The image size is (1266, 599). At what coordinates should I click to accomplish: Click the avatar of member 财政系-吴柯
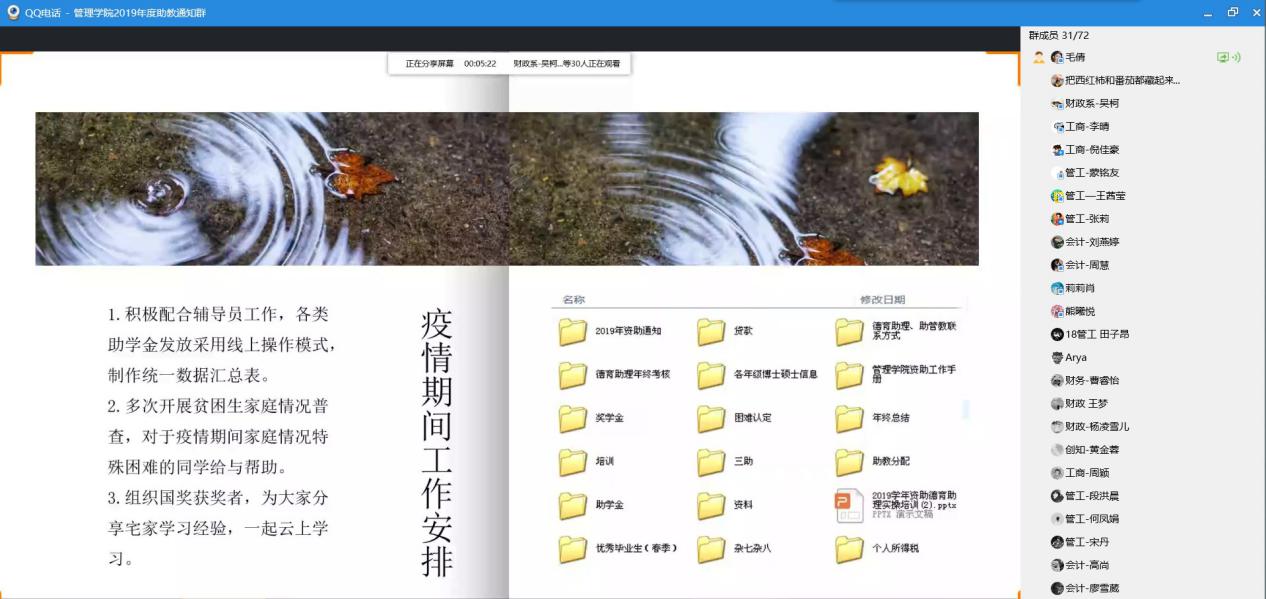pos(1057,103)
